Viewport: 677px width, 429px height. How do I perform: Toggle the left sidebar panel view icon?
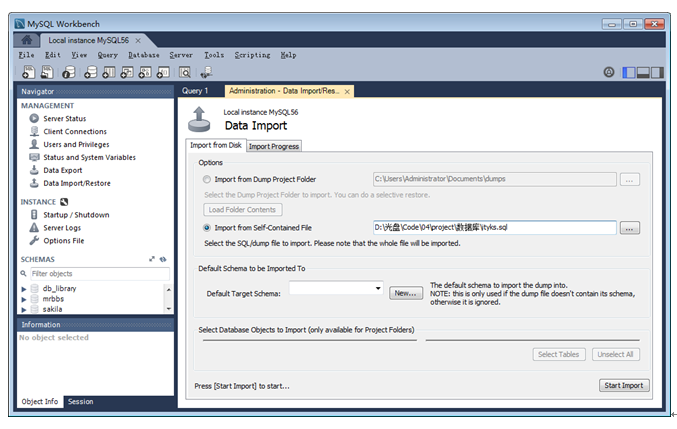point(629,73)
